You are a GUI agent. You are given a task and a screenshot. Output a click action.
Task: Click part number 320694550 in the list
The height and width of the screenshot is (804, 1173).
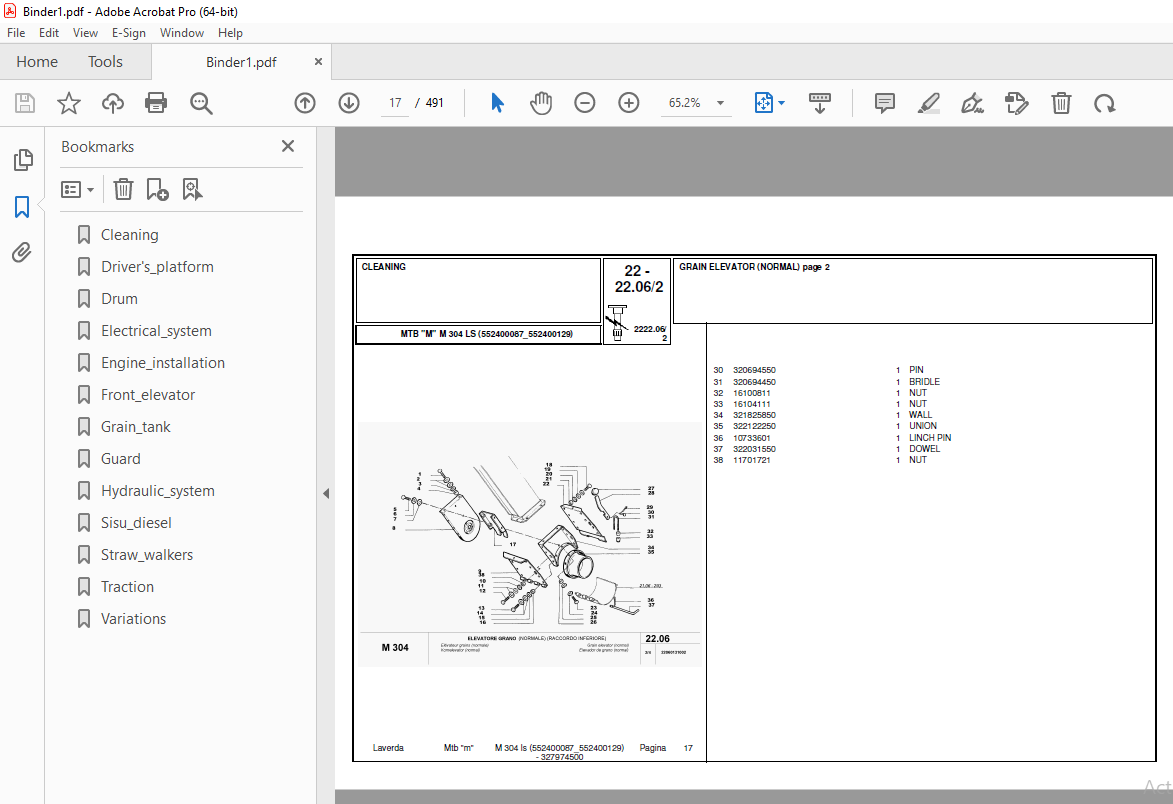(754, 370)
